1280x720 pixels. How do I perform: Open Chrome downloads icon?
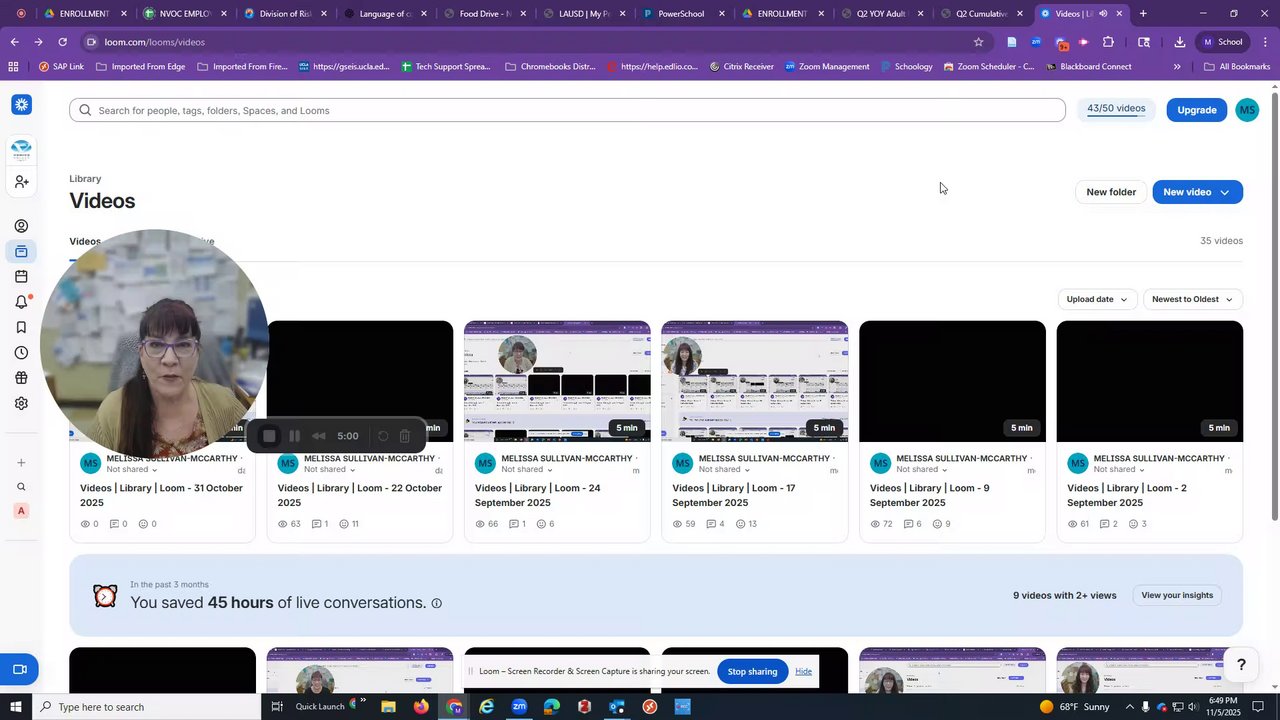1180,42
